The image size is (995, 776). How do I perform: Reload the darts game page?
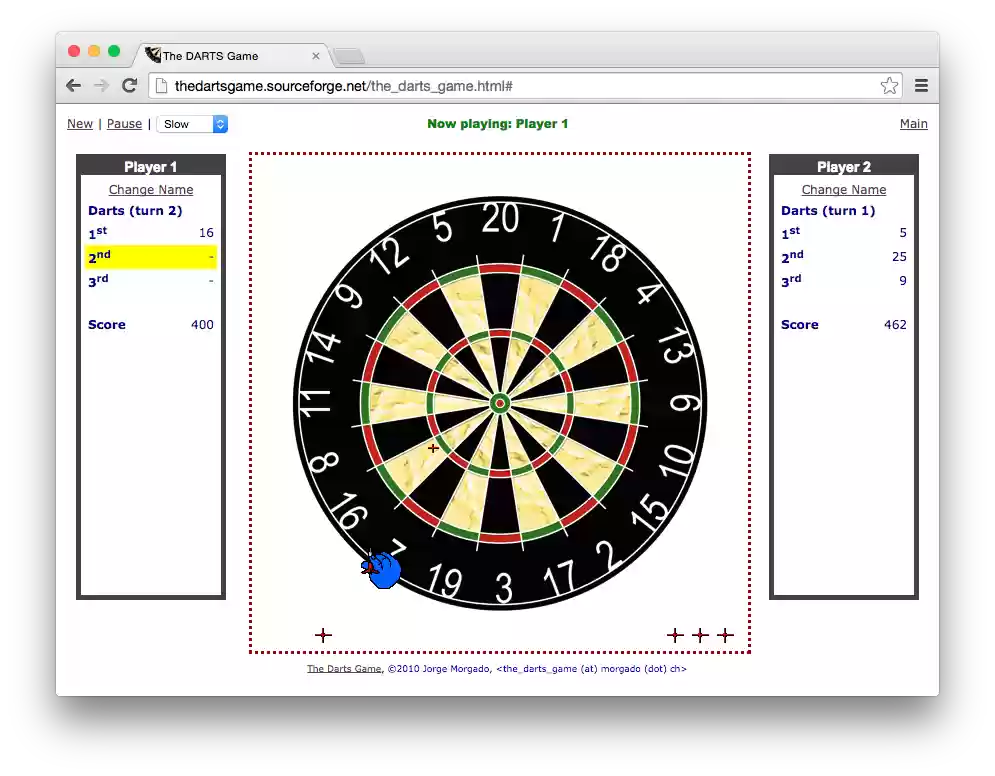[x=129, y=85]
